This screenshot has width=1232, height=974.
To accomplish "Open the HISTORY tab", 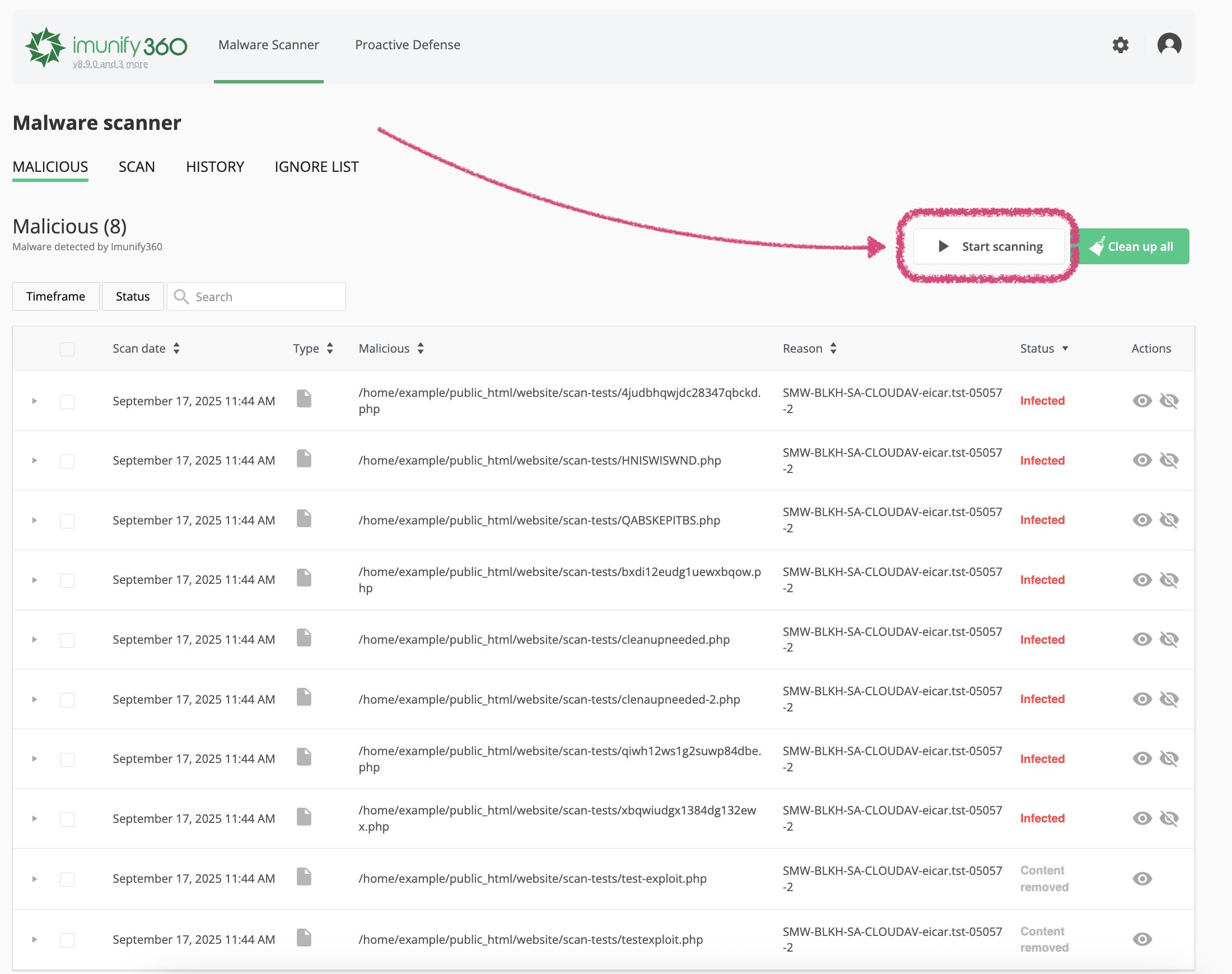I will [x=215, y=167].
